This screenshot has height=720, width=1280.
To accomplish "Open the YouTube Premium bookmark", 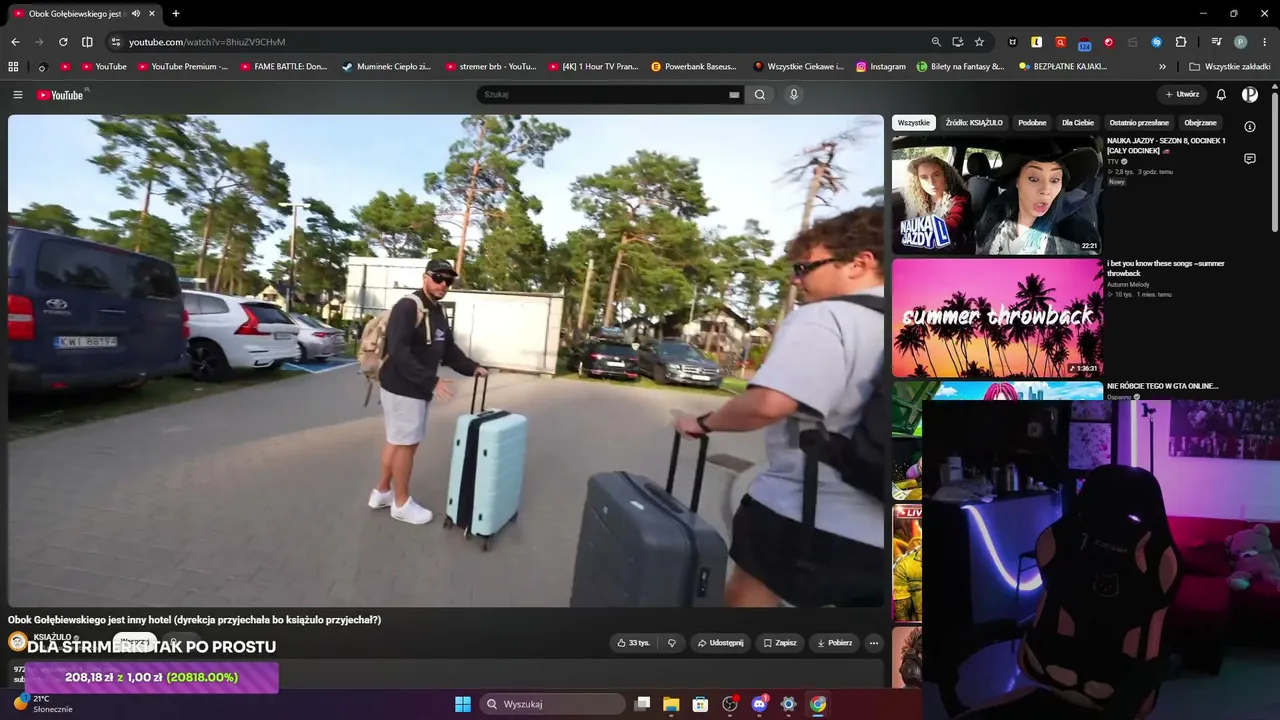I will [x=183, y=67].
